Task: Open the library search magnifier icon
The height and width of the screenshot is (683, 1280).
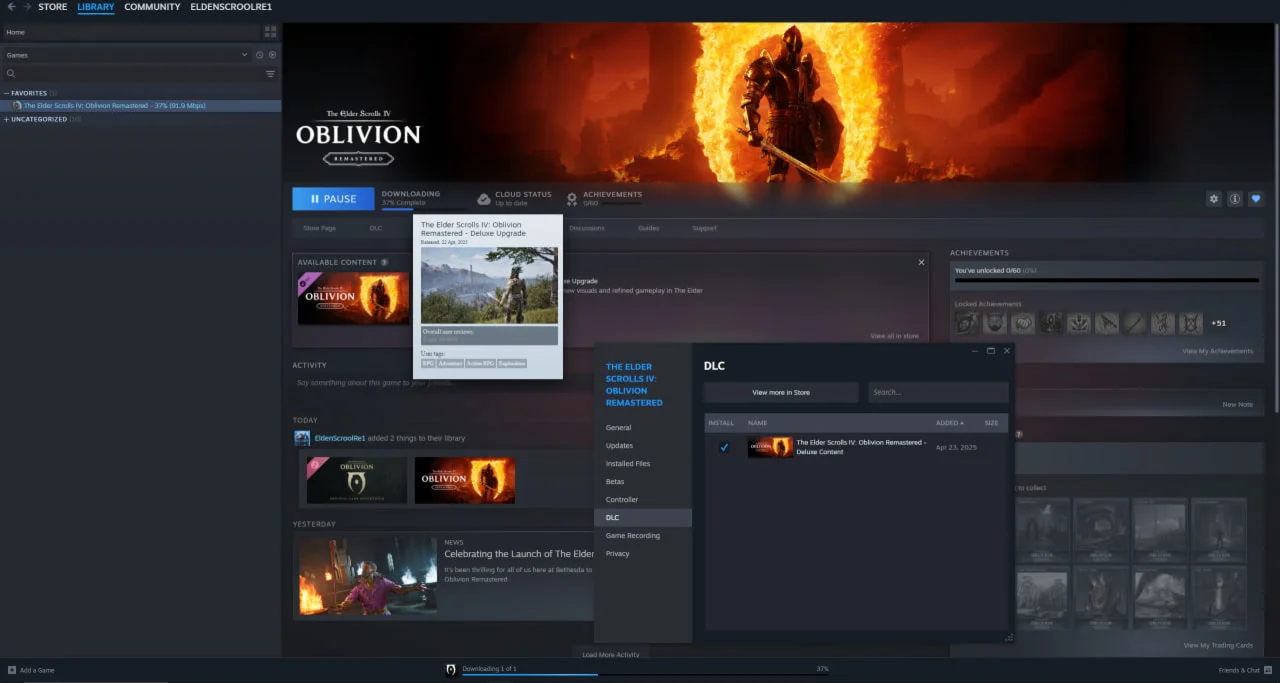Action: (11, 73)
